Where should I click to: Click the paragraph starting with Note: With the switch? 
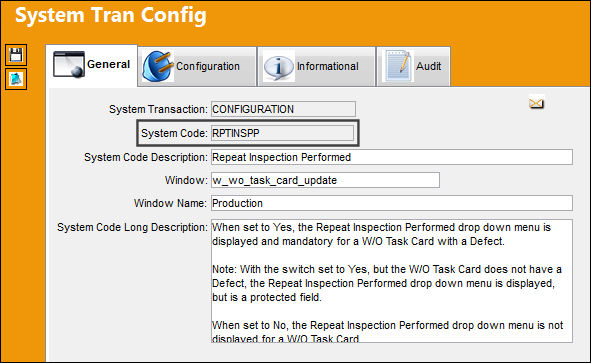click(x=387, y=283)
